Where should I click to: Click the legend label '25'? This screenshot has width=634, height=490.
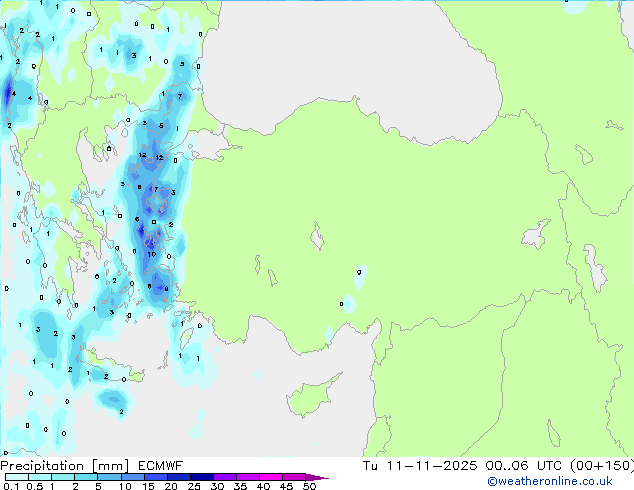[194, 486]
